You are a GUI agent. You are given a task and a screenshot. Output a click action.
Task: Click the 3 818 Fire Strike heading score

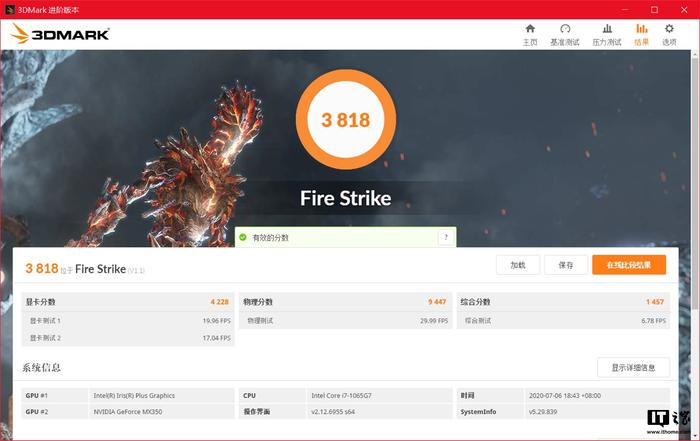coord(42,268)
